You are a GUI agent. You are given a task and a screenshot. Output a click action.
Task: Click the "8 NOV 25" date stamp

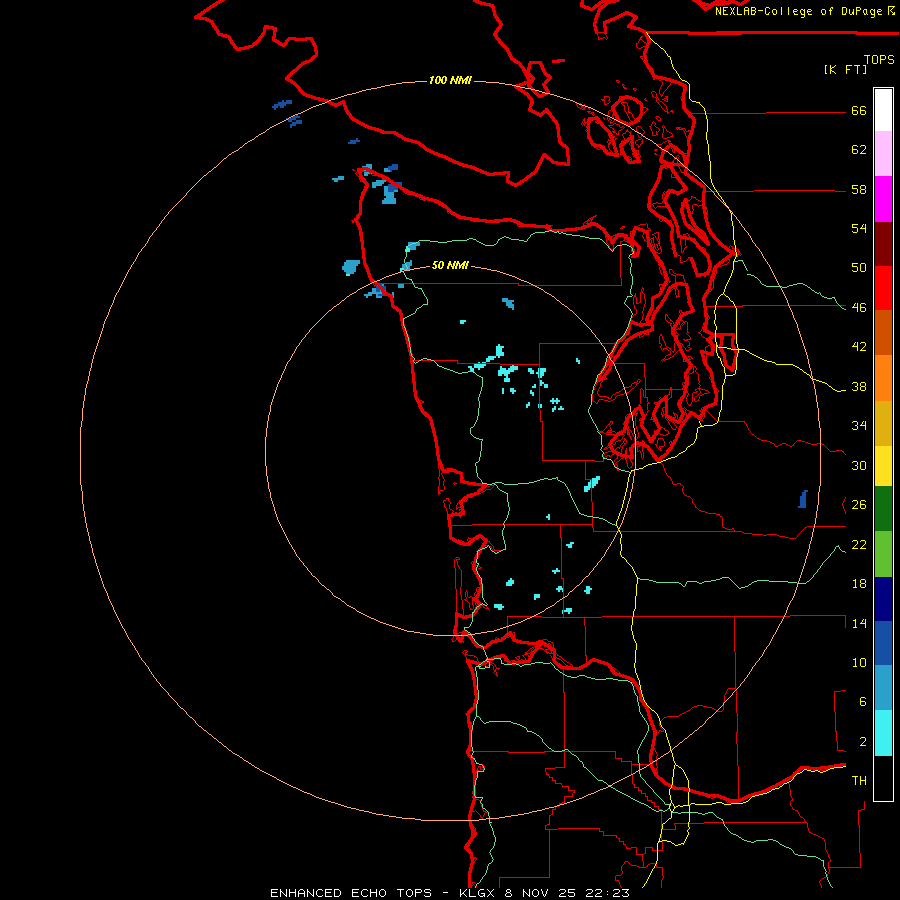click(x=540, y=893)
